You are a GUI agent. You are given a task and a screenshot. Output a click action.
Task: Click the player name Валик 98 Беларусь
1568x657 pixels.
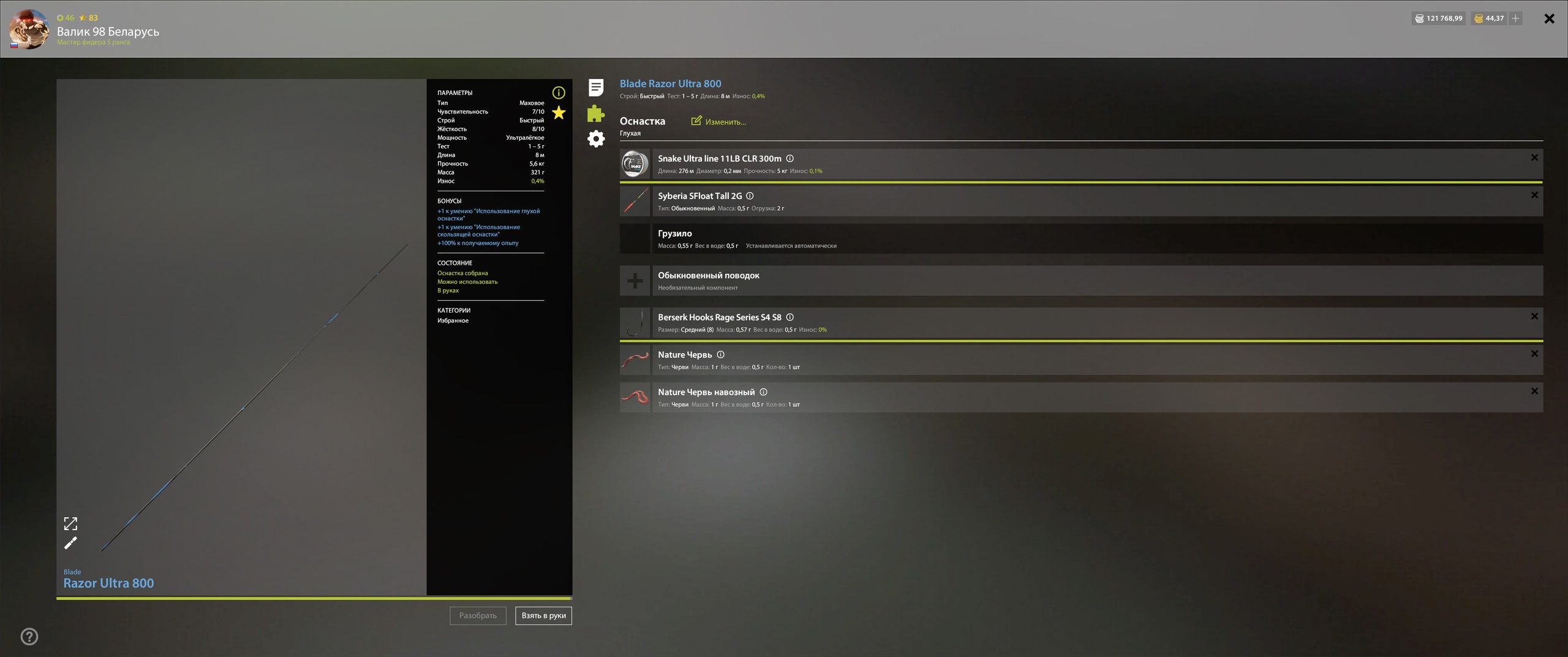click(x=108, y=31)
